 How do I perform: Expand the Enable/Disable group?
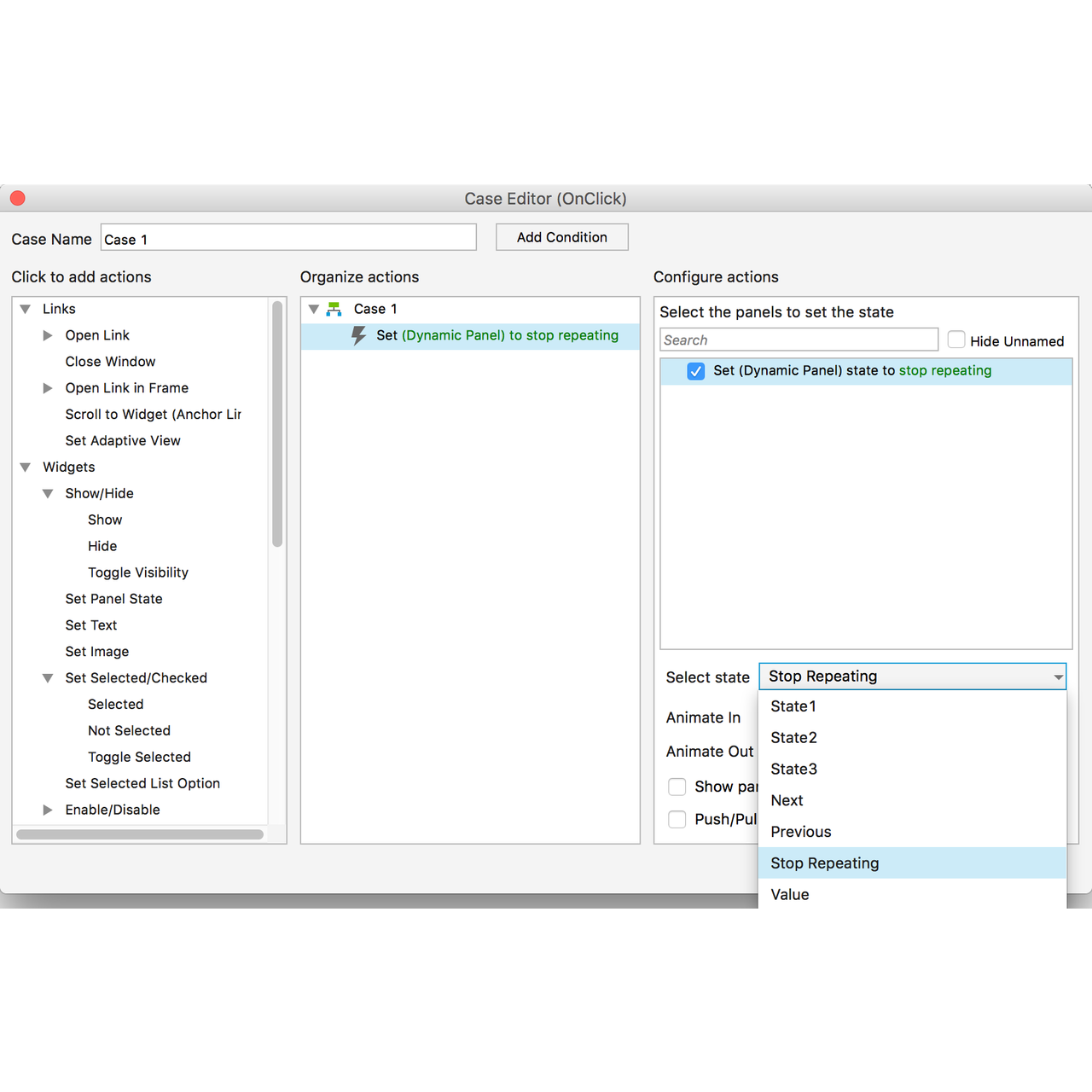[48, 810]
